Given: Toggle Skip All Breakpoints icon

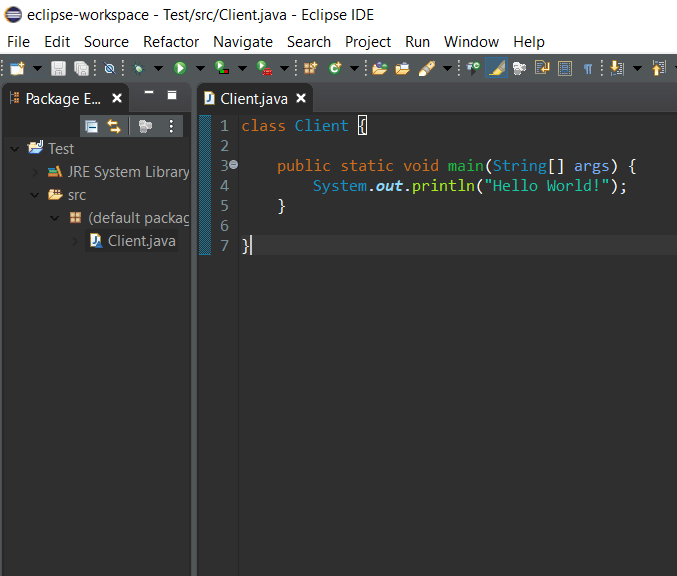Looking at the screenshot, I should pos(110,68).
